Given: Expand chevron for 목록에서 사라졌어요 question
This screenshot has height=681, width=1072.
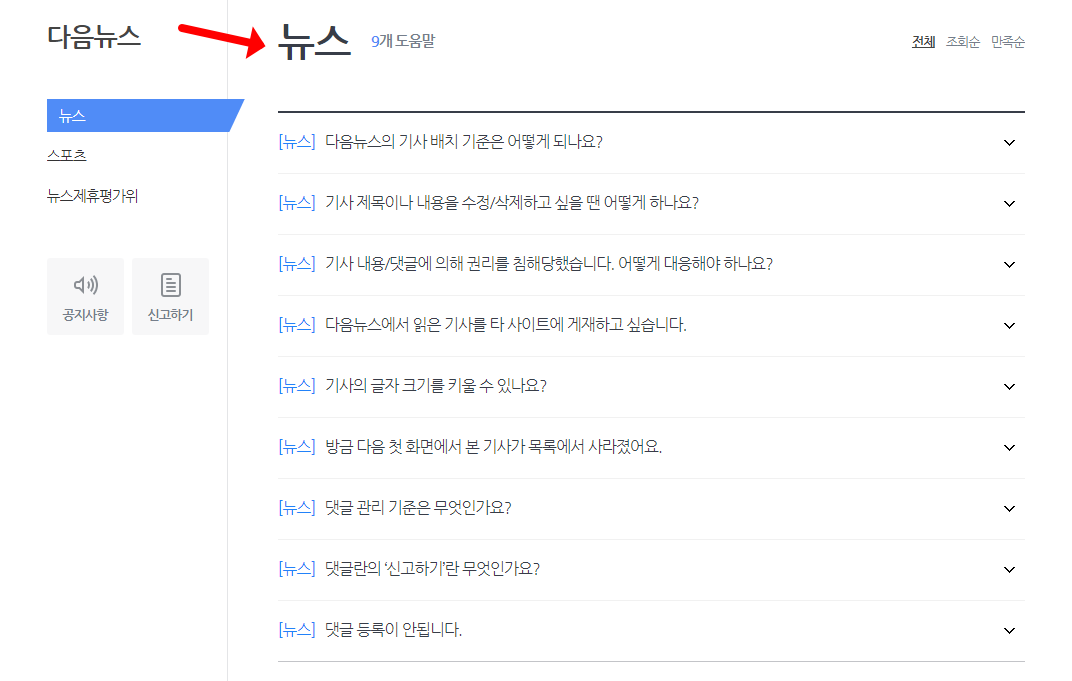Looking at the screenshot, I should [1009, 447].
